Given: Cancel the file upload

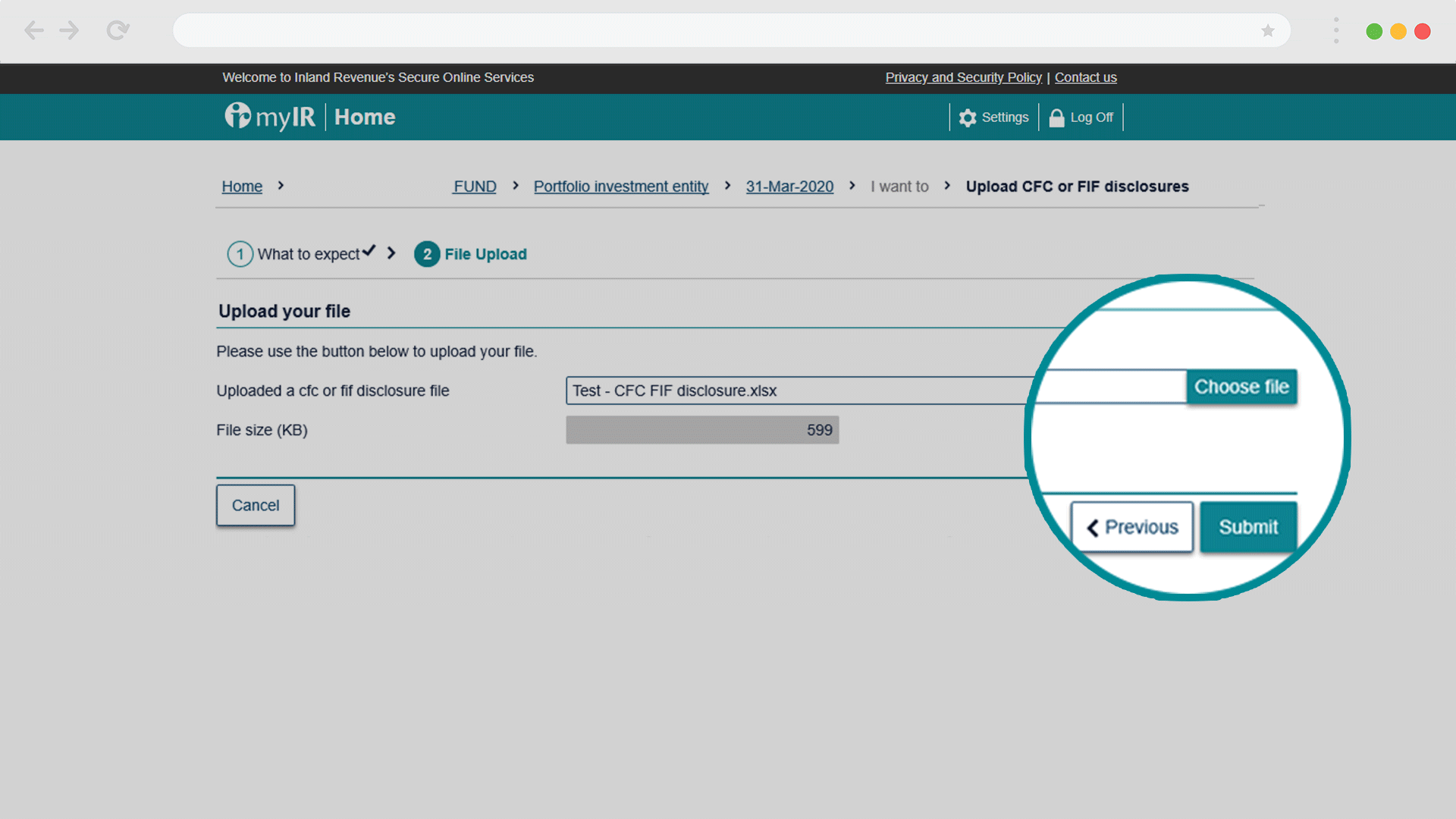Looking at the screenshot, I should 256,505.
